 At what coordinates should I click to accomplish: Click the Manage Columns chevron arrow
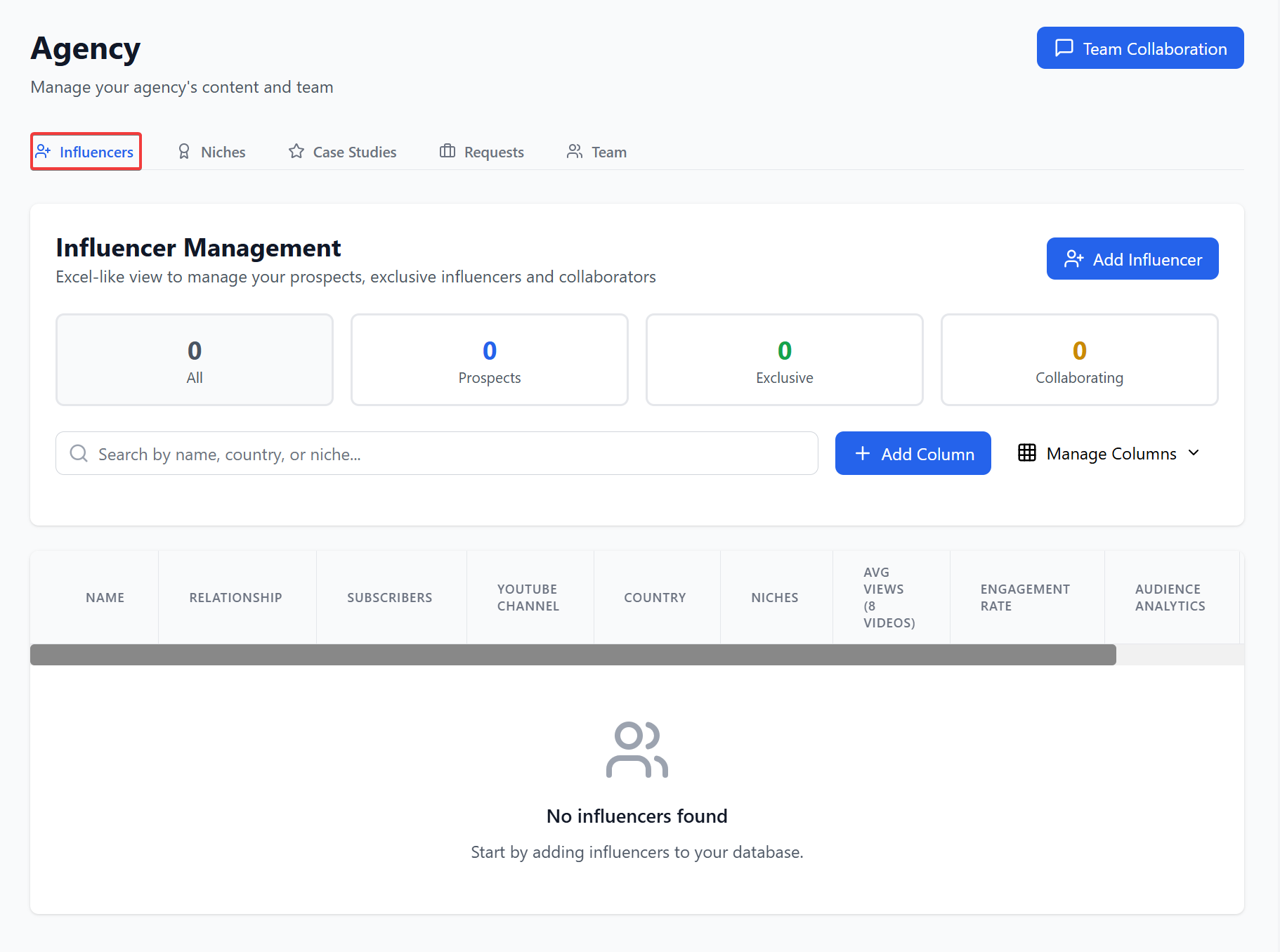(1194, 453)
